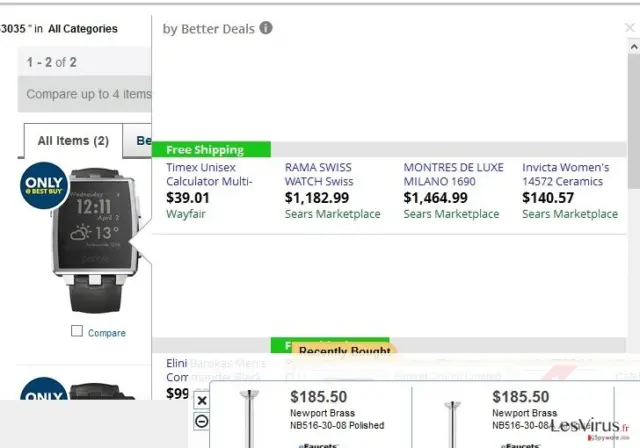Image resolution: width=640 pixels, height=448 pixels.
Task: Click the $1,464.99 price
Action: [x=436, y=198]
